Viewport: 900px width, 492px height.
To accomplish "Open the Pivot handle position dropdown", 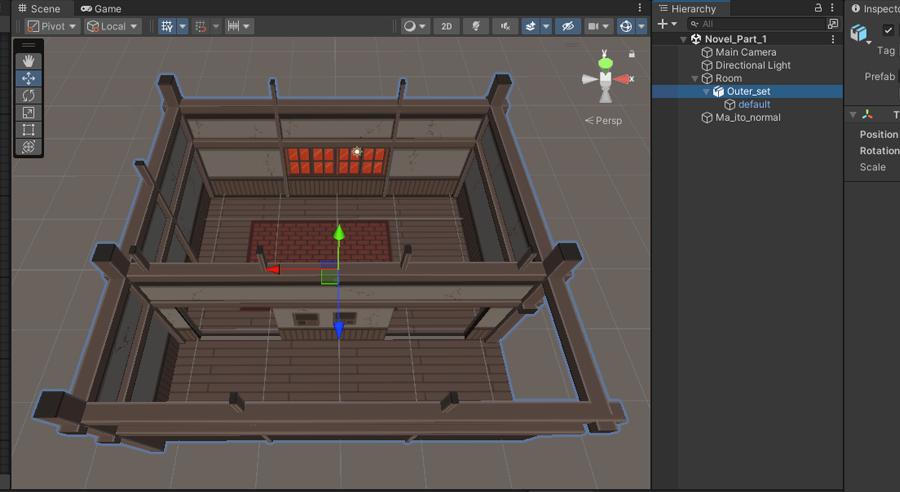I will coord(53,26).
